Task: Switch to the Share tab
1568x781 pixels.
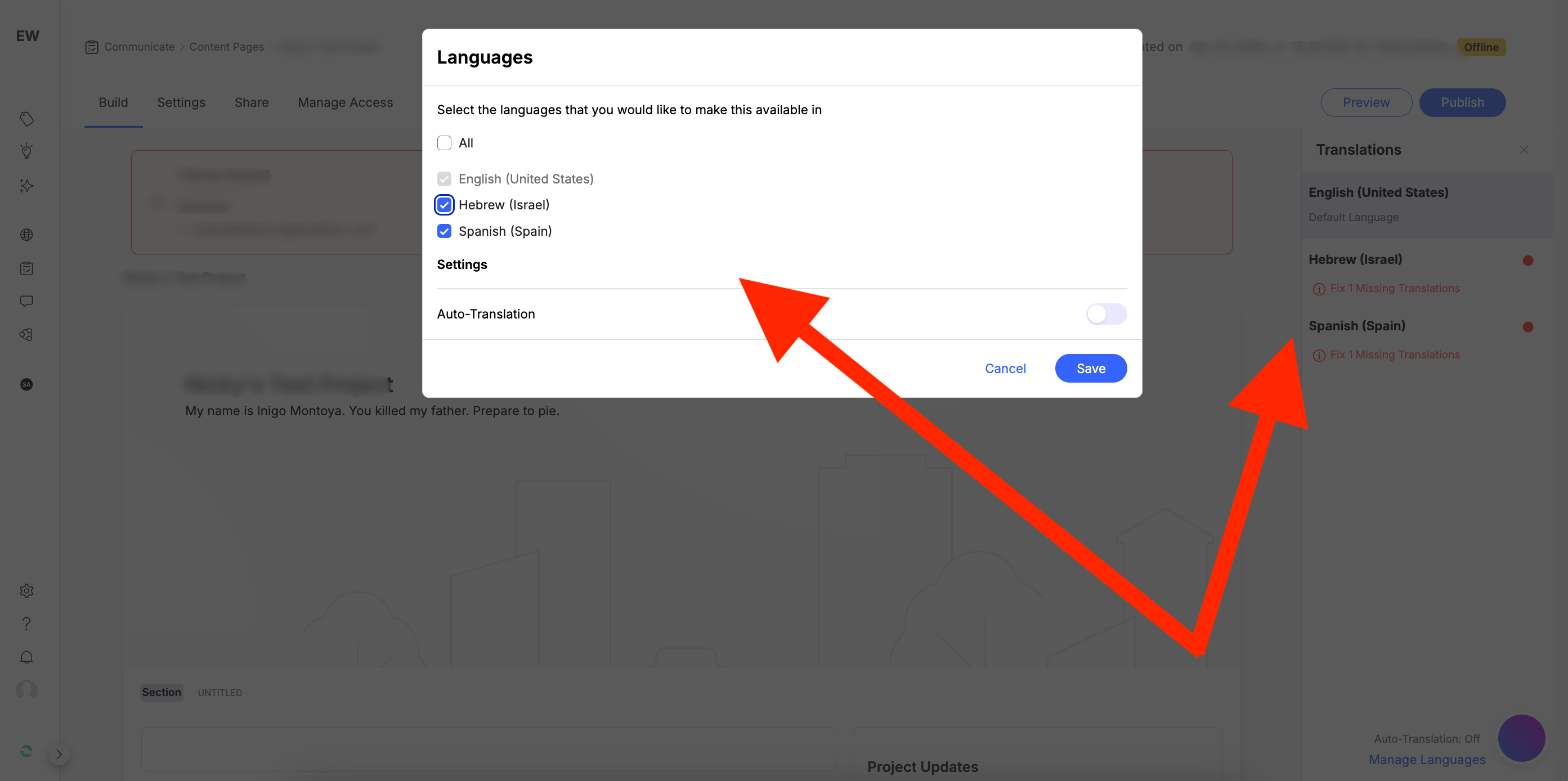Action: [252, 102]
